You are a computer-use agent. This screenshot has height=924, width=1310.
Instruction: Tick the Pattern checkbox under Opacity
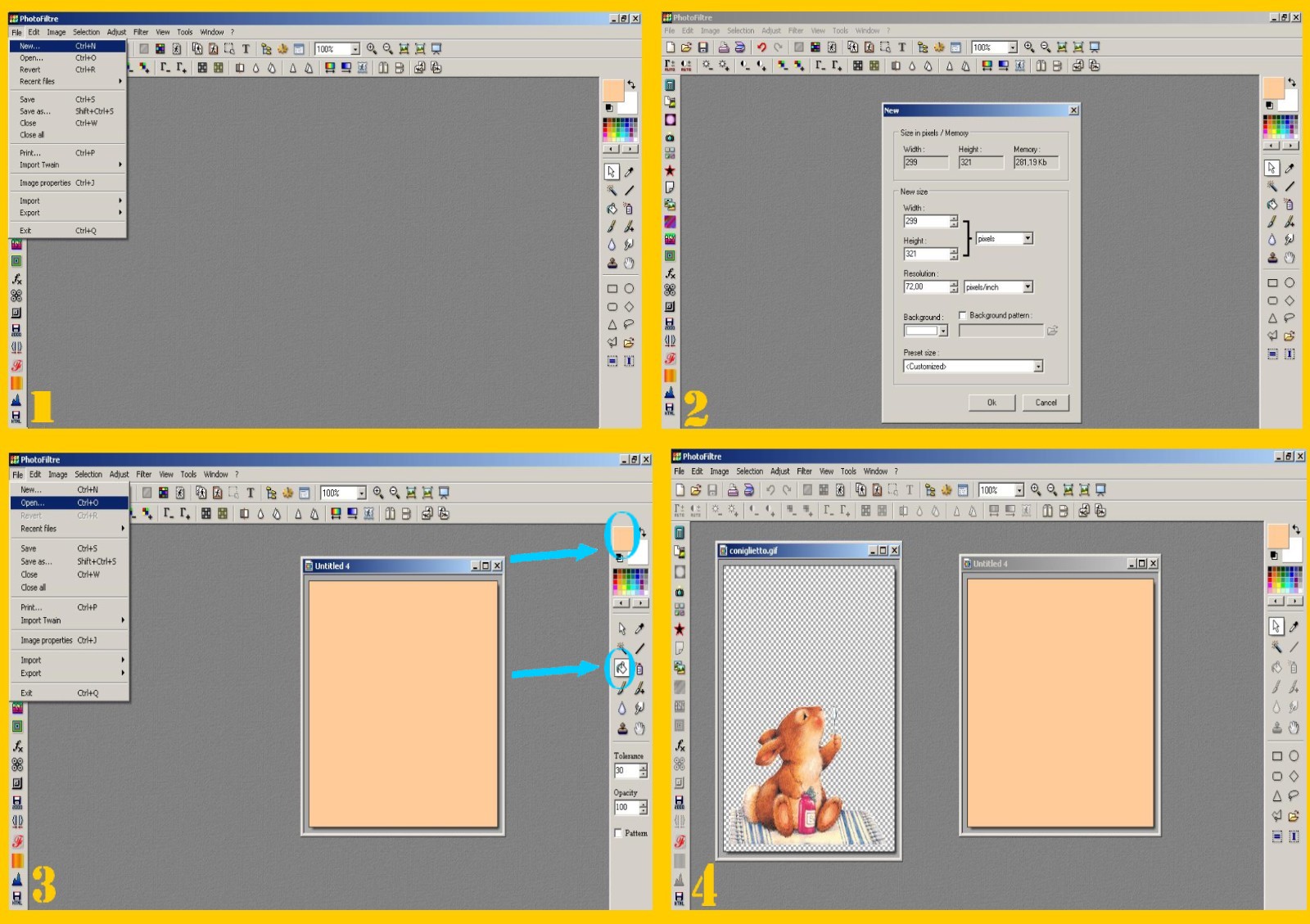(618, 833)
